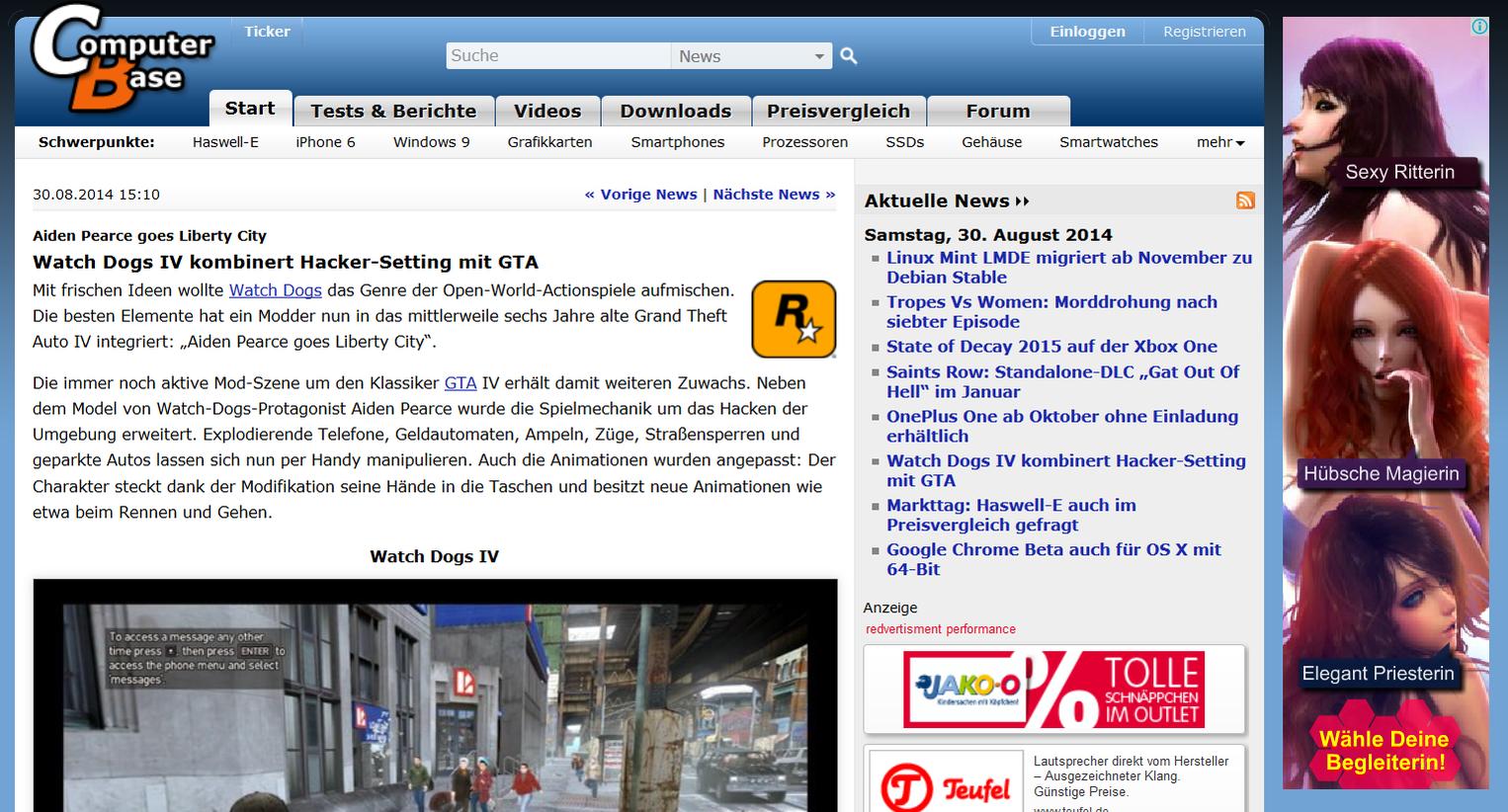This screenshot has height=812, width=1508.
Task: Open State of Decay 2015 news item
Action: [x=1051, y=347]
